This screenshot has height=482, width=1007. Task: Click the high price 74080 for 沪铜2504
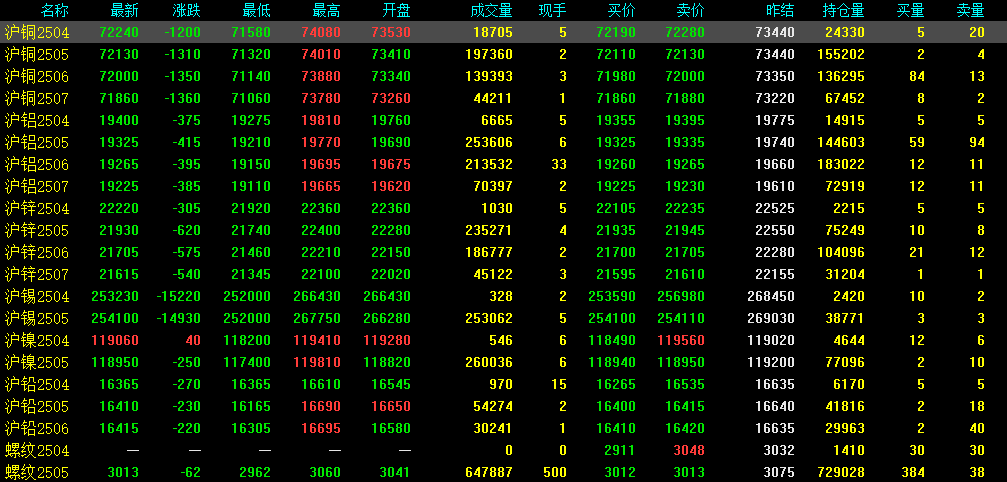321,33
